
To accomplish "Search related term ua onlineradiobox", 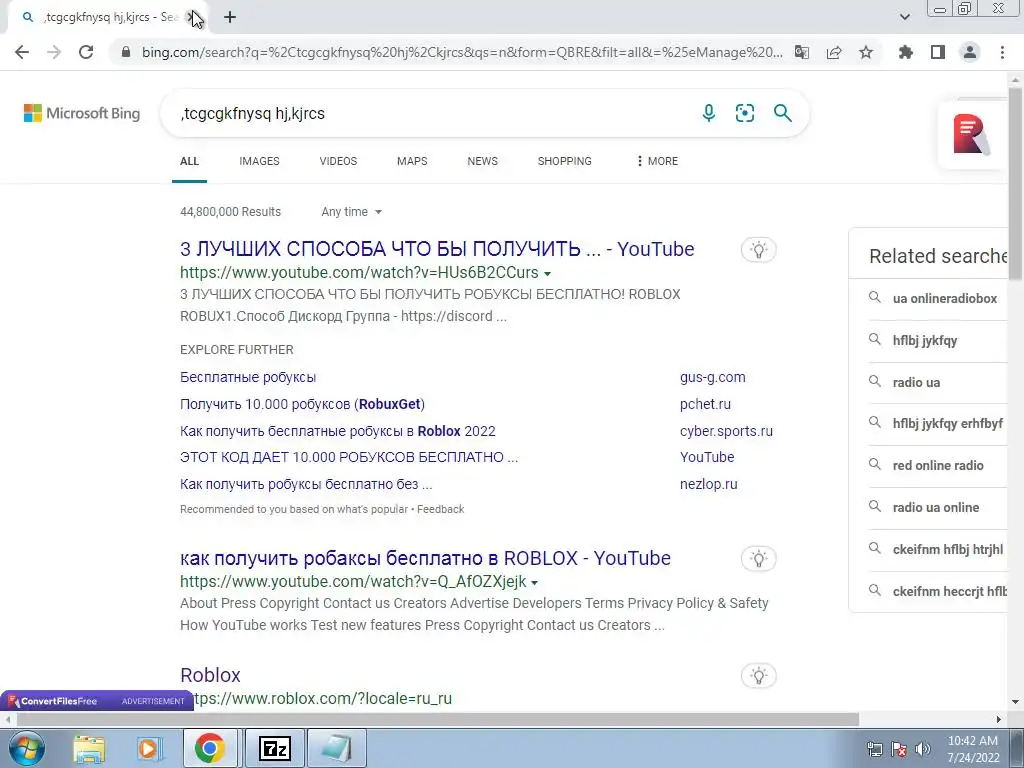I will coord(945,298).
